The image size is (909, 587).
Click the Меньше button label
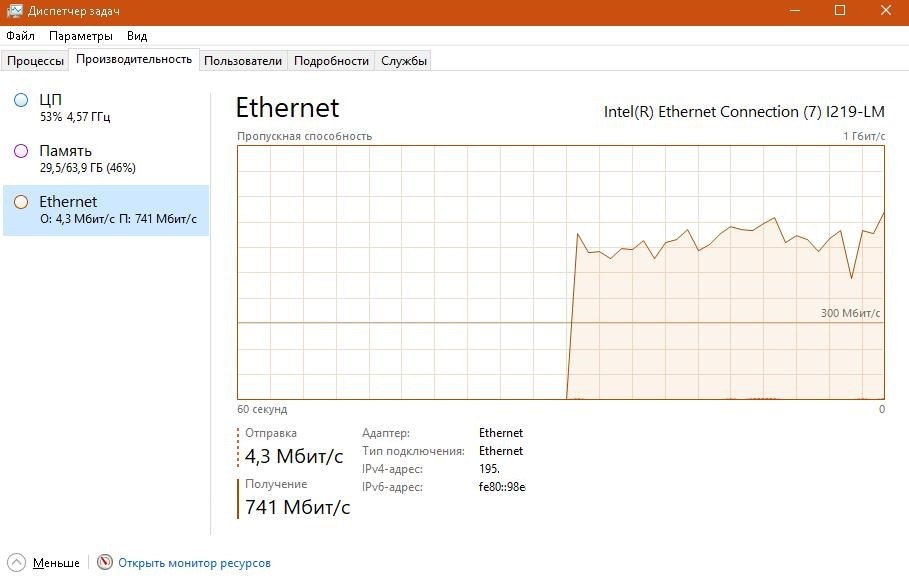56,563
